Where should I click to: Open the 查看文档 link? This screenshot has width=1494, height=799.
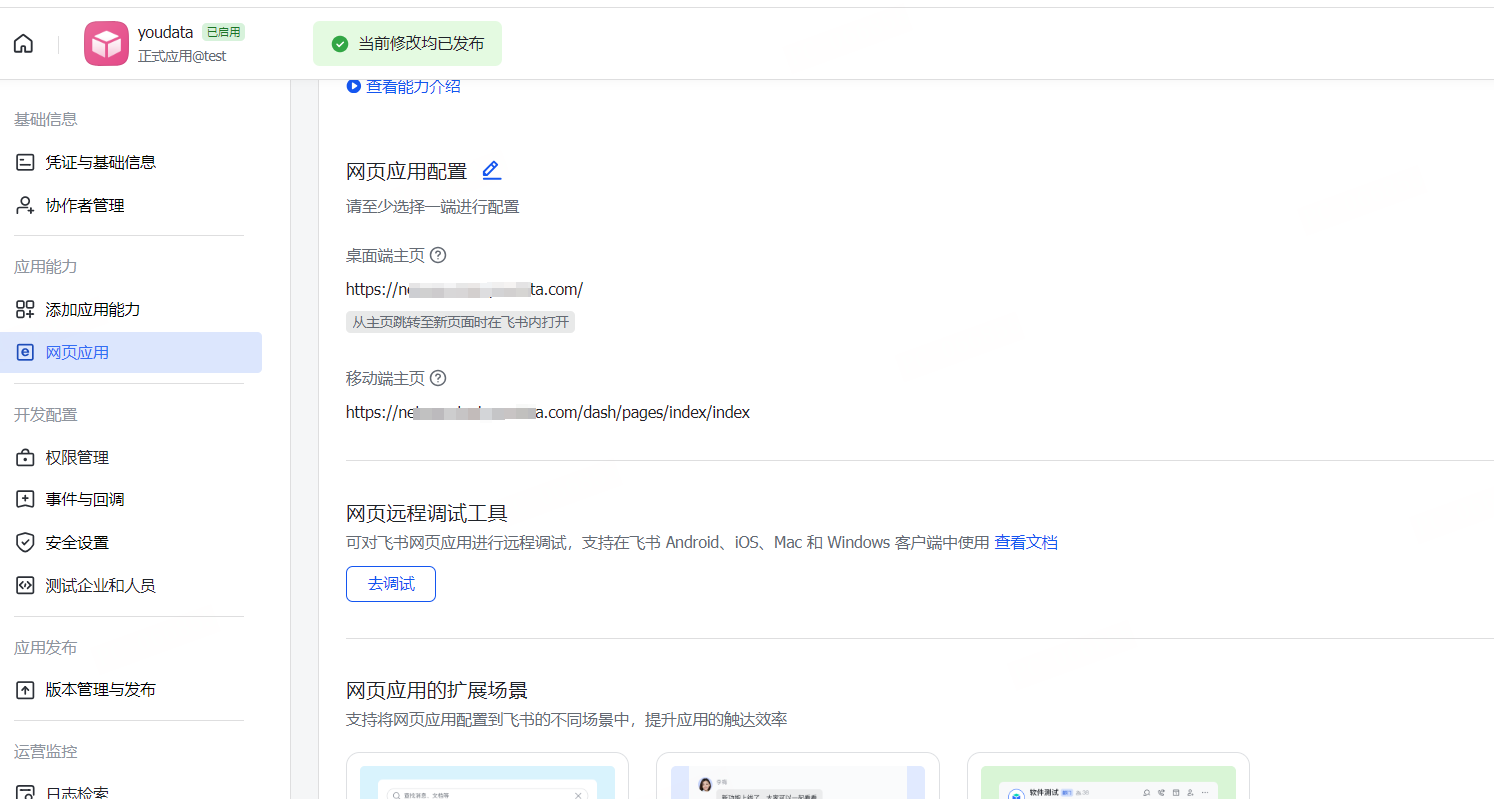[x=1026, y=542]
